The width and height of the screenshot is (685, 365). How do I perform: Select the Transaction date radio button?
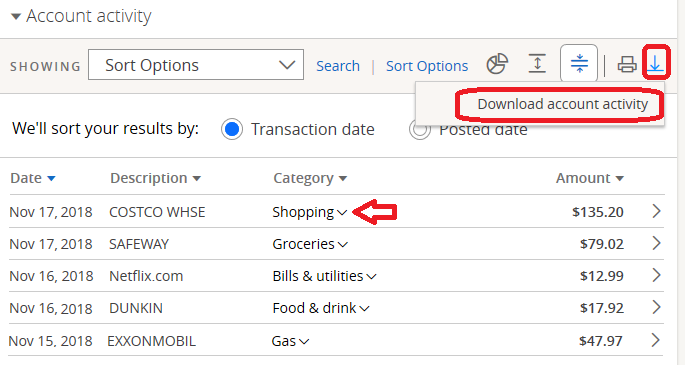click(x=232, y=129)
